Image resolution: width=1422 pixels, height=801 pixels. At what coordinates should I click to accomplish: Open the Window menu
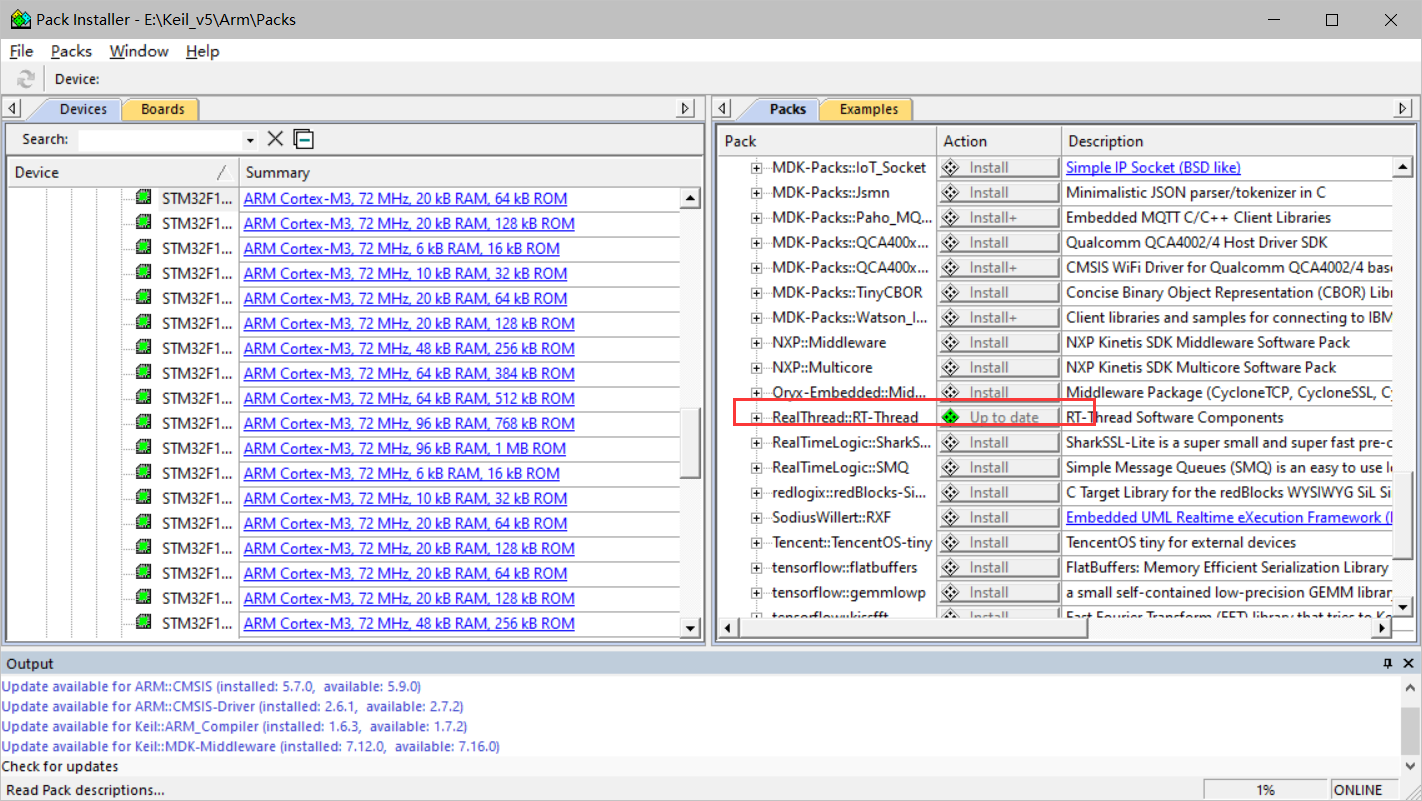pos(139,51)
